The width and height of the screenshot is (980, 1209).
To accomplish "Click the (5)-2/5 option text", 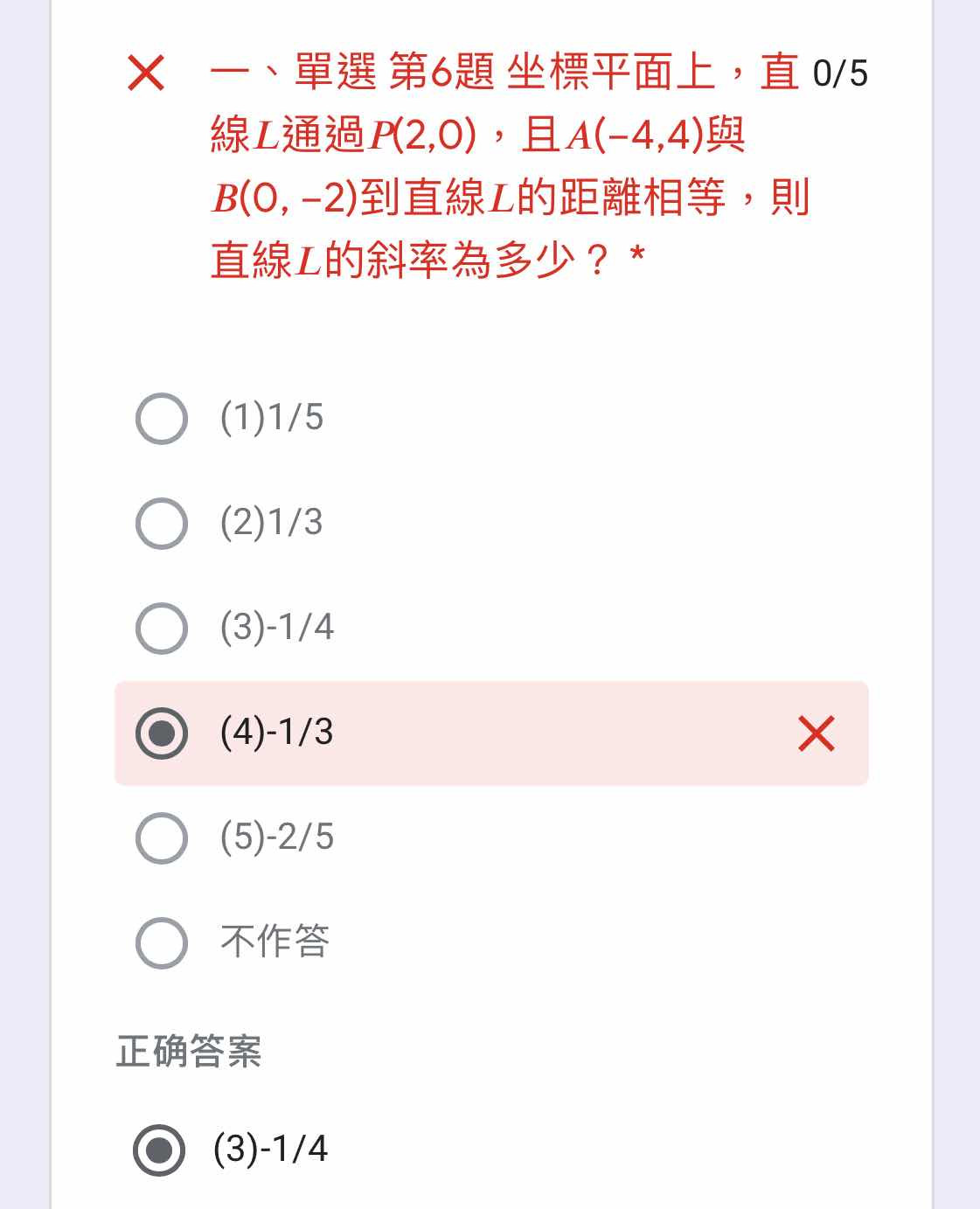I will (277, 837).
